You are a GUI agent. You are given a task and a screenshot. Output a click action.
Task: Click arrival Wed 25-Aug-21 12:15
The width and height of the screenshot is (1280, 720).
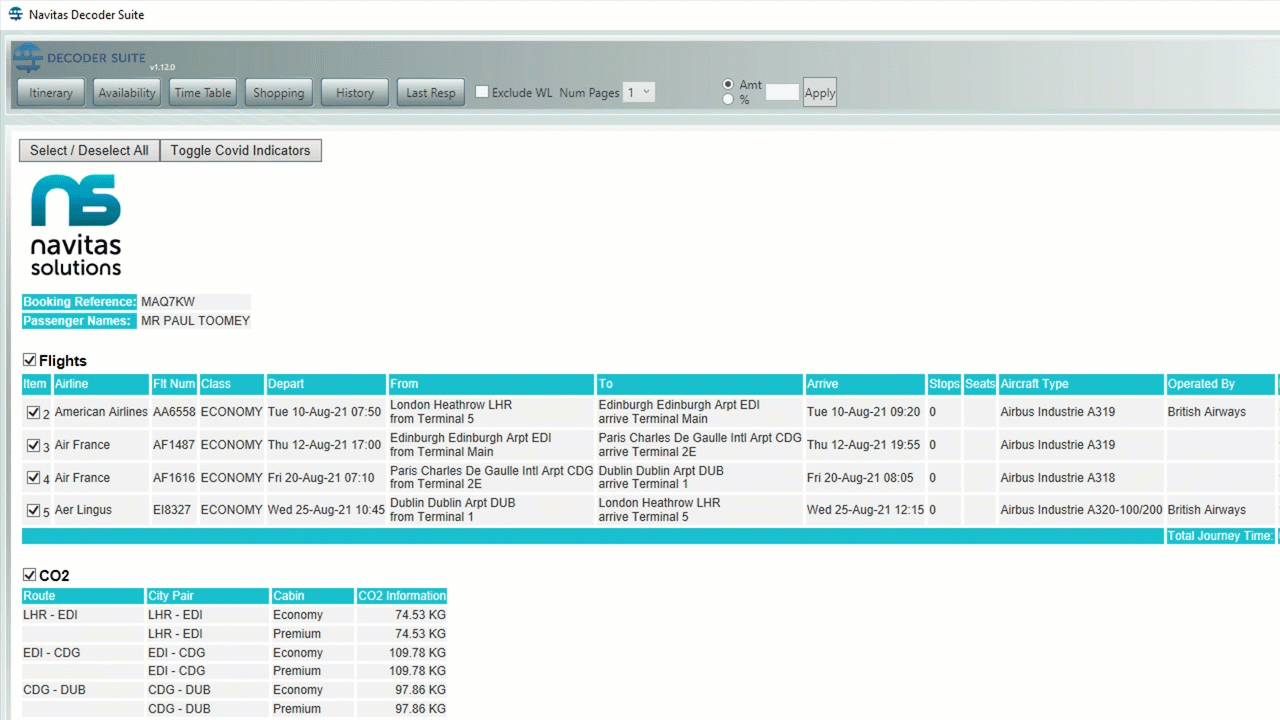tap(863, 510)
